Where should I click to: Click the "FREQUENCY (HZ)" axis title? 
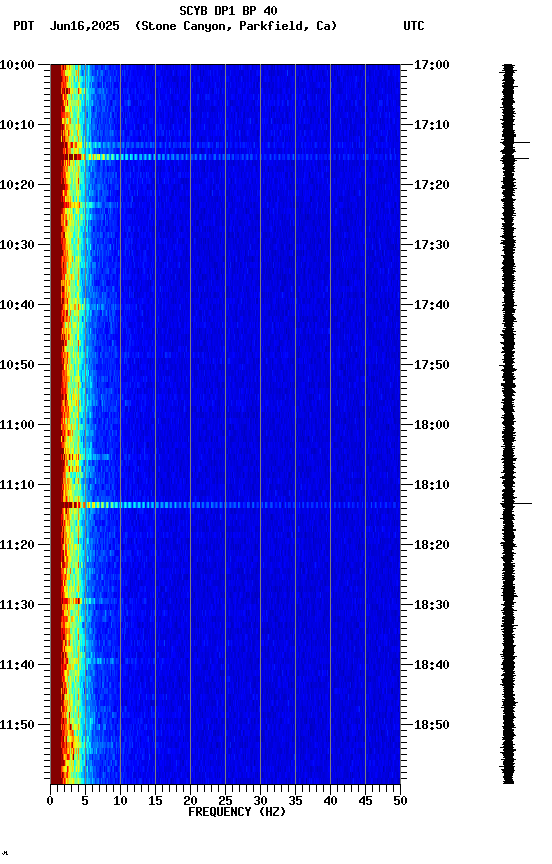[x=237, y=812]
